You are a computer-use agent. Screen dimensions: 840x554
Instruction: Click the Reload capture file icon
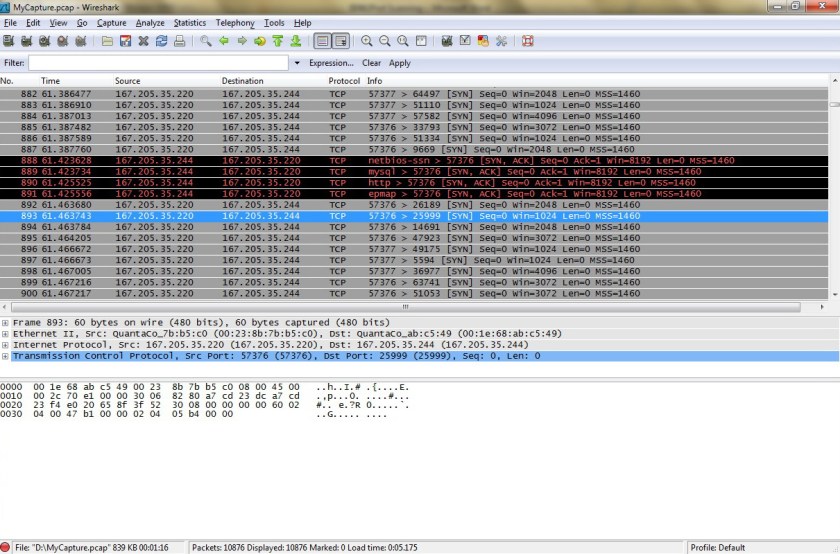tap(161, 41)
